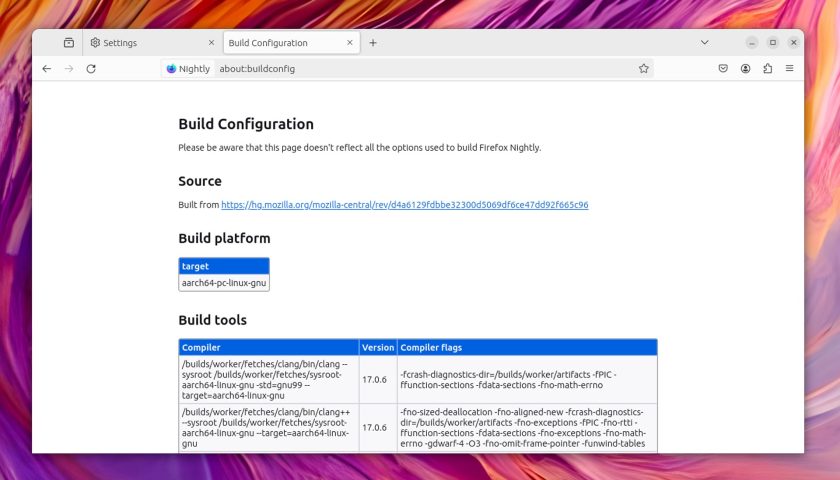Open the hg.mozilla.org mozilla-central revision link
The width and height of the screenshot is (840, 480).
(404, 205)
